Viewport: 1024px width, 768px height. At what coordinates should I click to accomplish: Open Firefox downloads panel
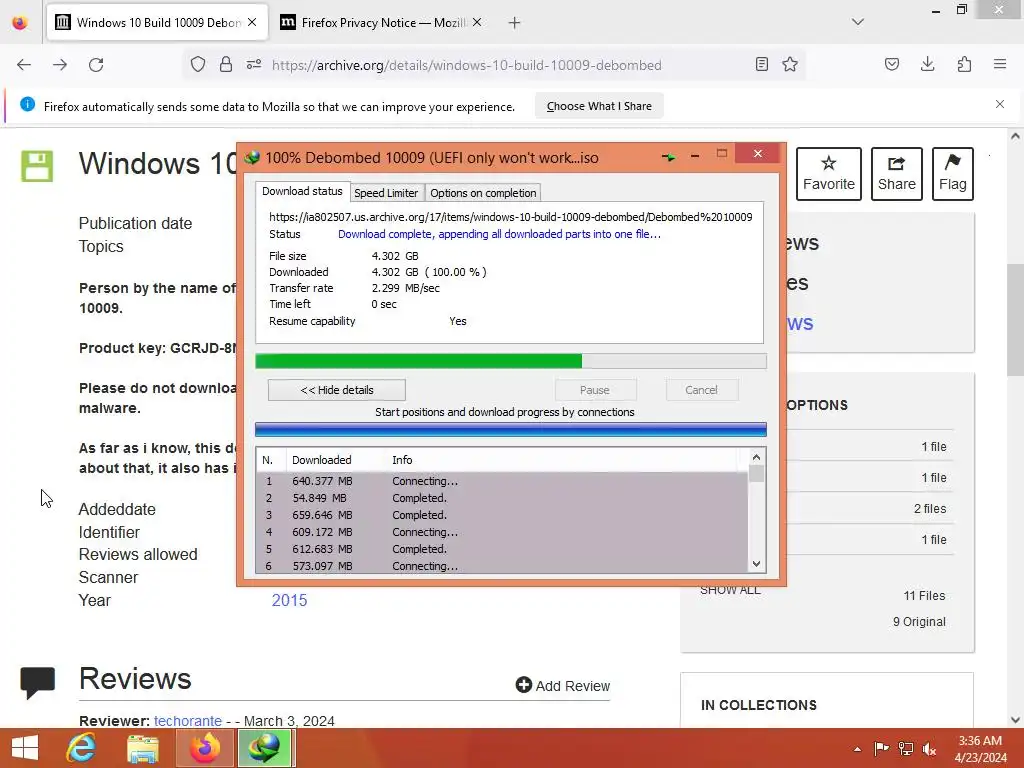tap(927, 64)
